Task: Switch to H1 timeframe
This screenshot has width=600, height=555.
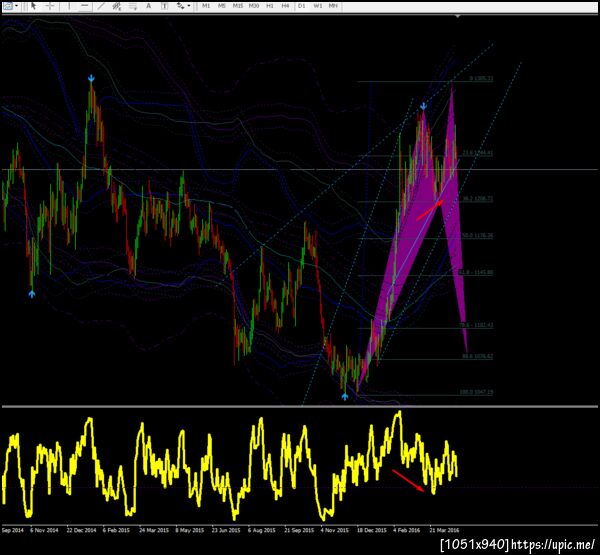Action: [270, 6]
